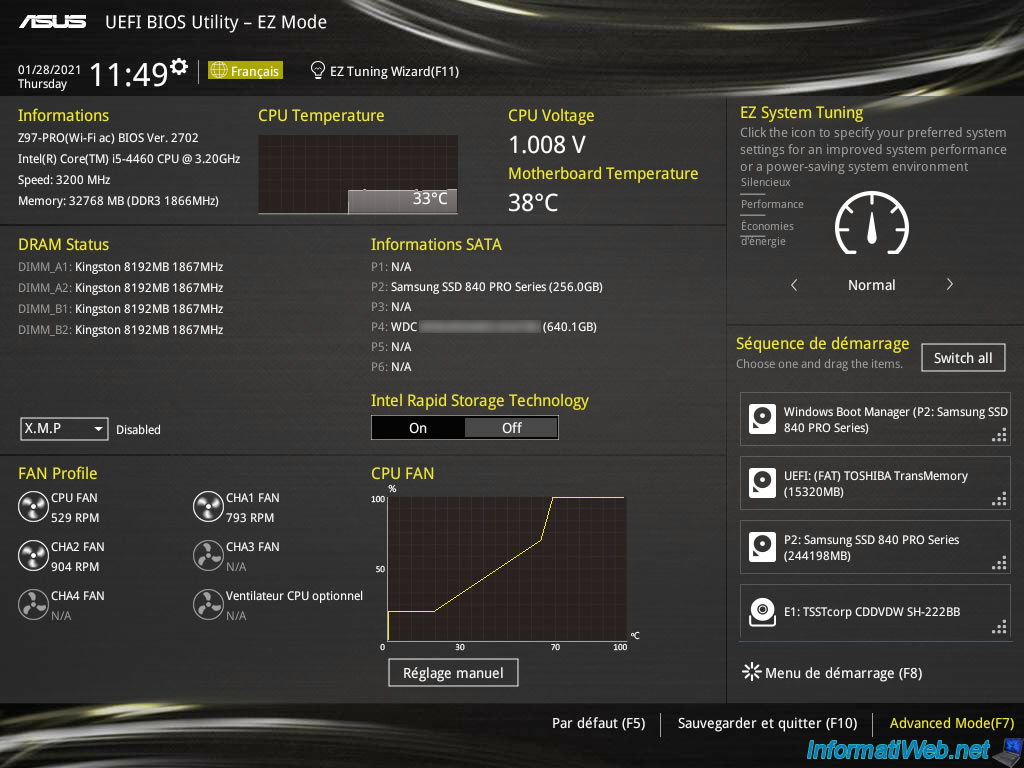Select next EZ System Tuning mode arrow

[x=950, y=285]
